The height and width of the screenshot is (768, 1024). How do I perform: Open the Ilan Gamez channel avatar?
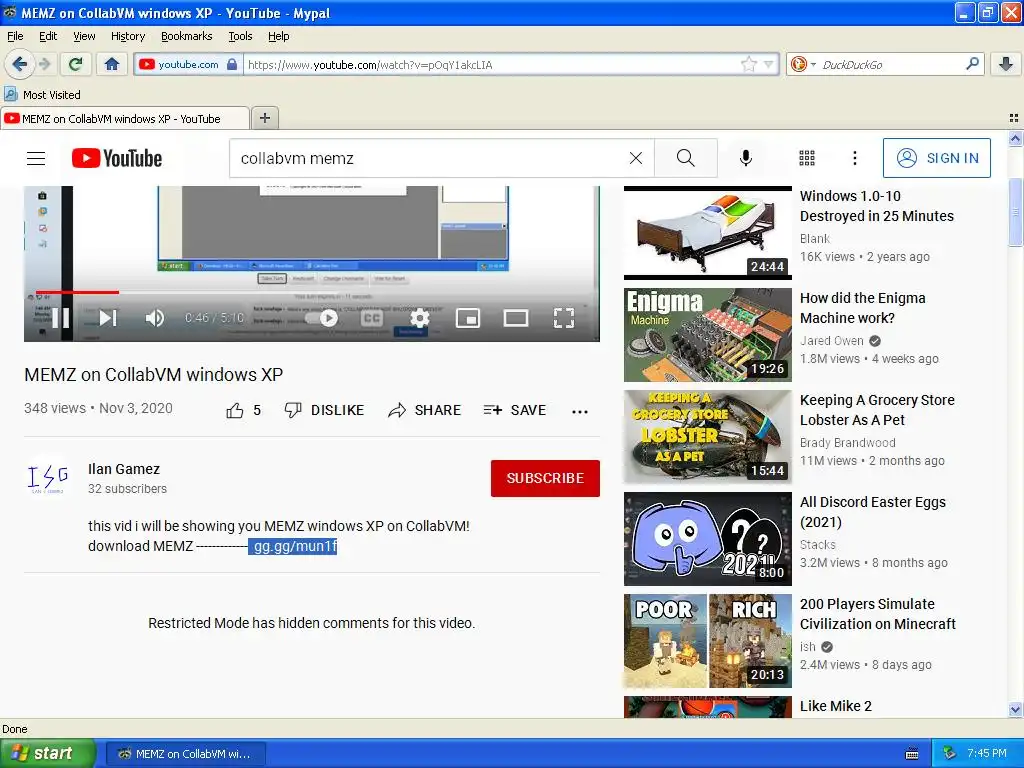click(x=48, y=477)
